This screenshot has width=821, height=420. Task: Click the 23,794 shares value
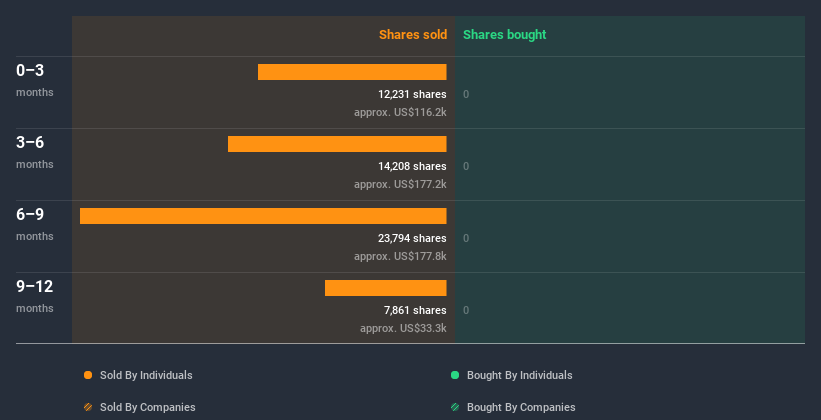(413, 238)
